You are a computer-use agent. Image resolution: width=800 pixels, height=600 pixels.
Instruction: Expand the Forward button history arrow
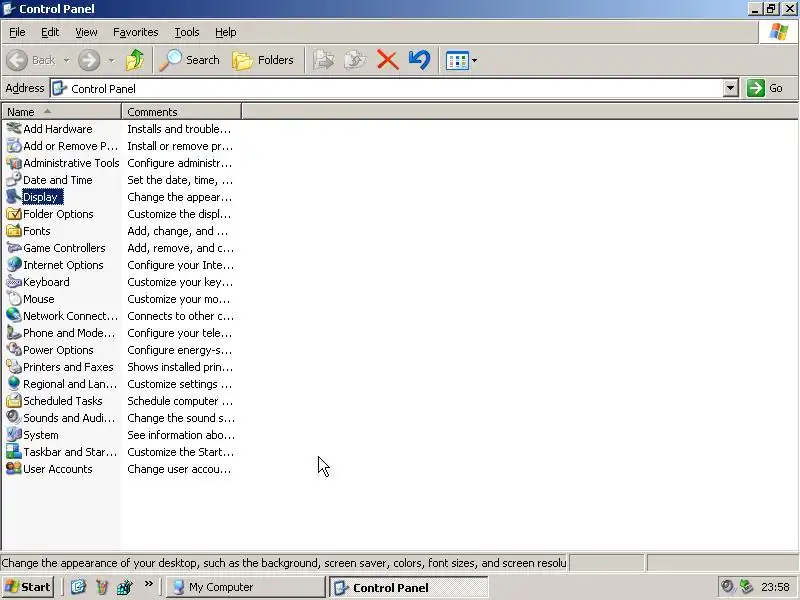(x=111, y=60)
